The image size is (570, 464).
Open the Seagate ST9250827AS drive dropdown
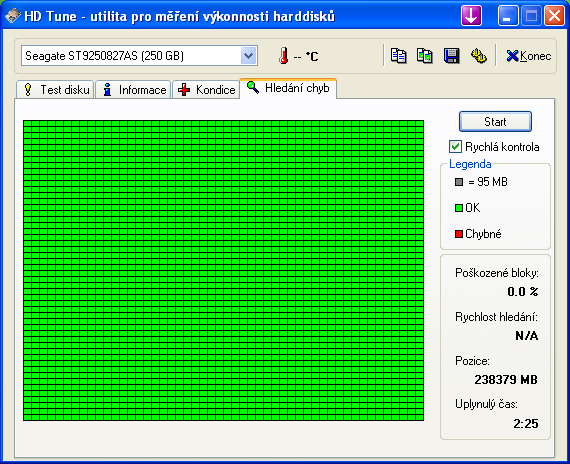(x=249, y=56)
